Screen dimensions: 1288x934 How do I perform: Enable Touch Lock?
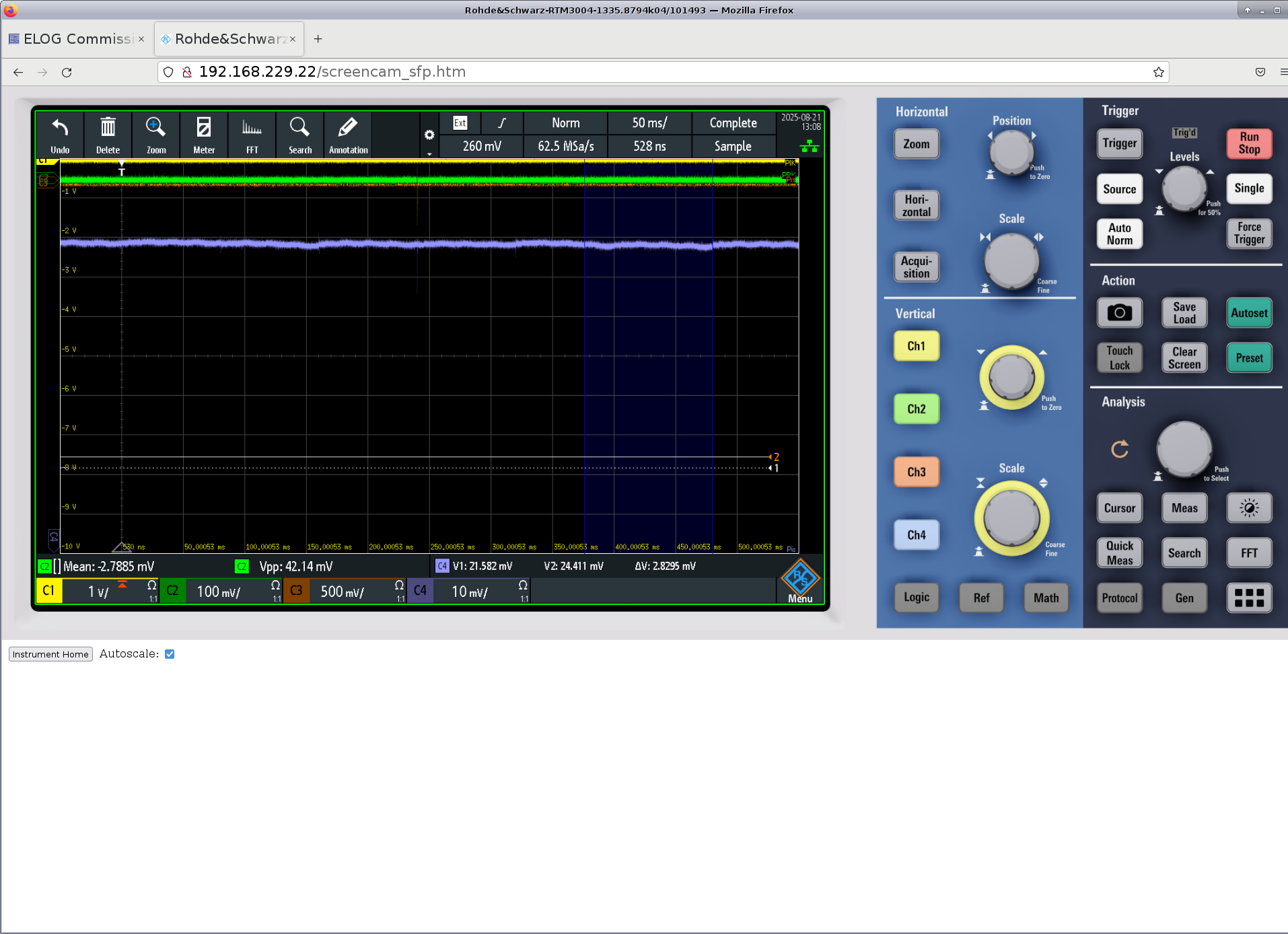point(1119,357)
